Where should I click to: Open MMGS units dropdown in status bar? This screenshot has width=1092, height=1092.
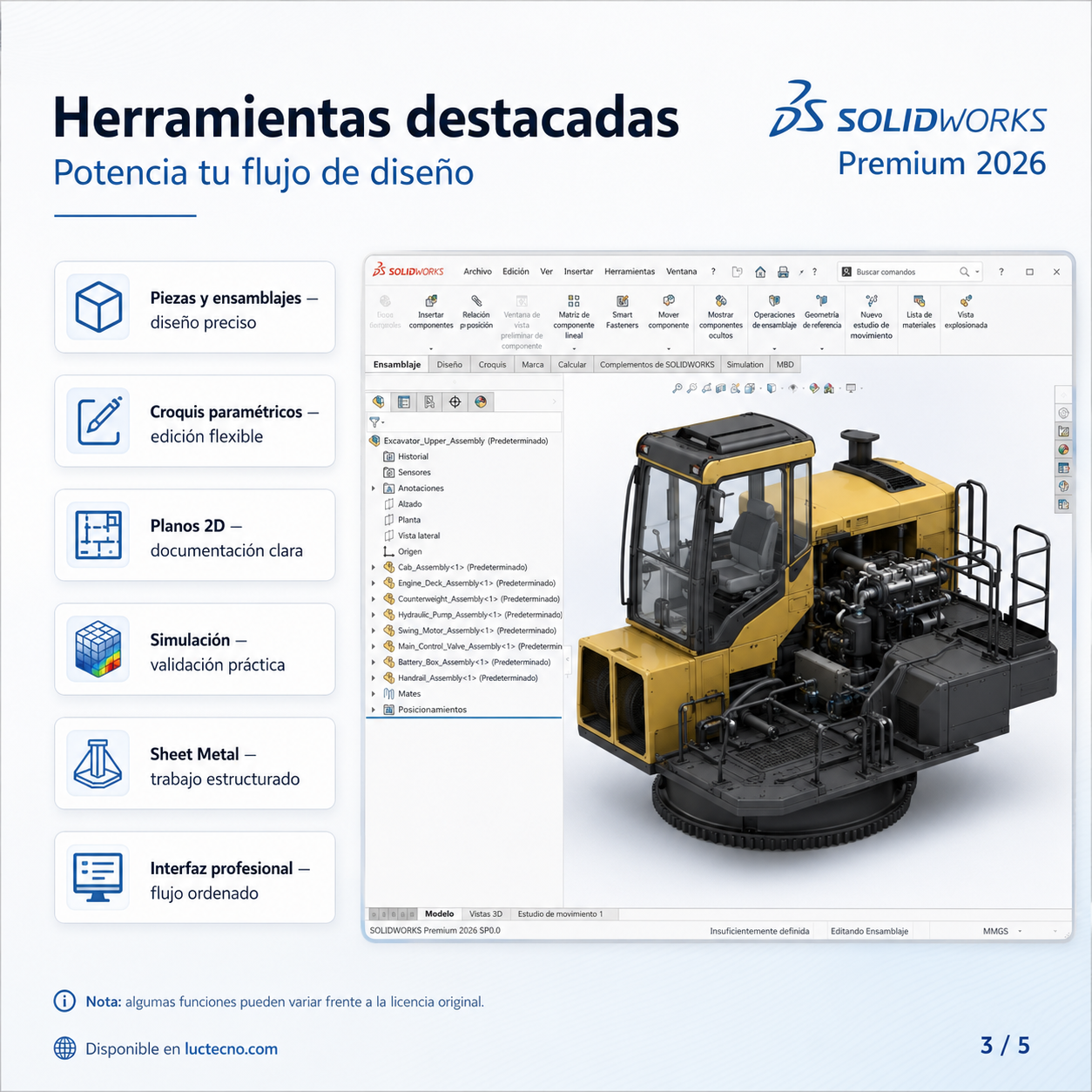tap(1020, 931)
